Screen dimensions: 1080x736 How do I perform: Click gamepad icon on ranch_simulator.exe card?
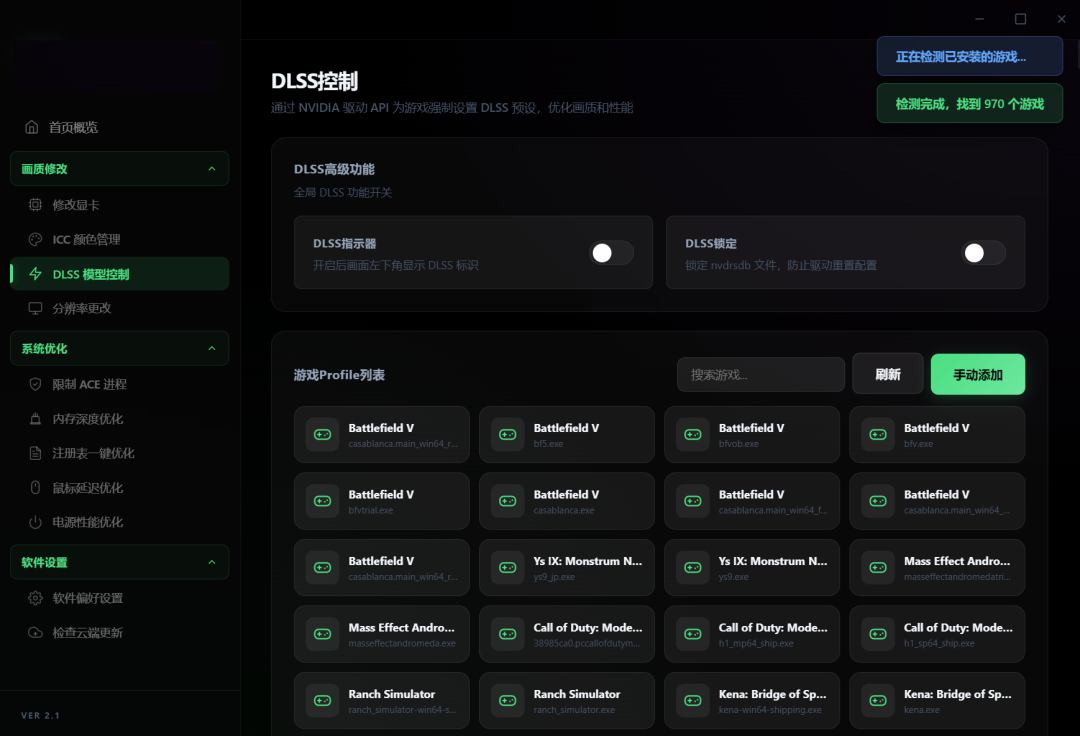(x=508, y=701)
